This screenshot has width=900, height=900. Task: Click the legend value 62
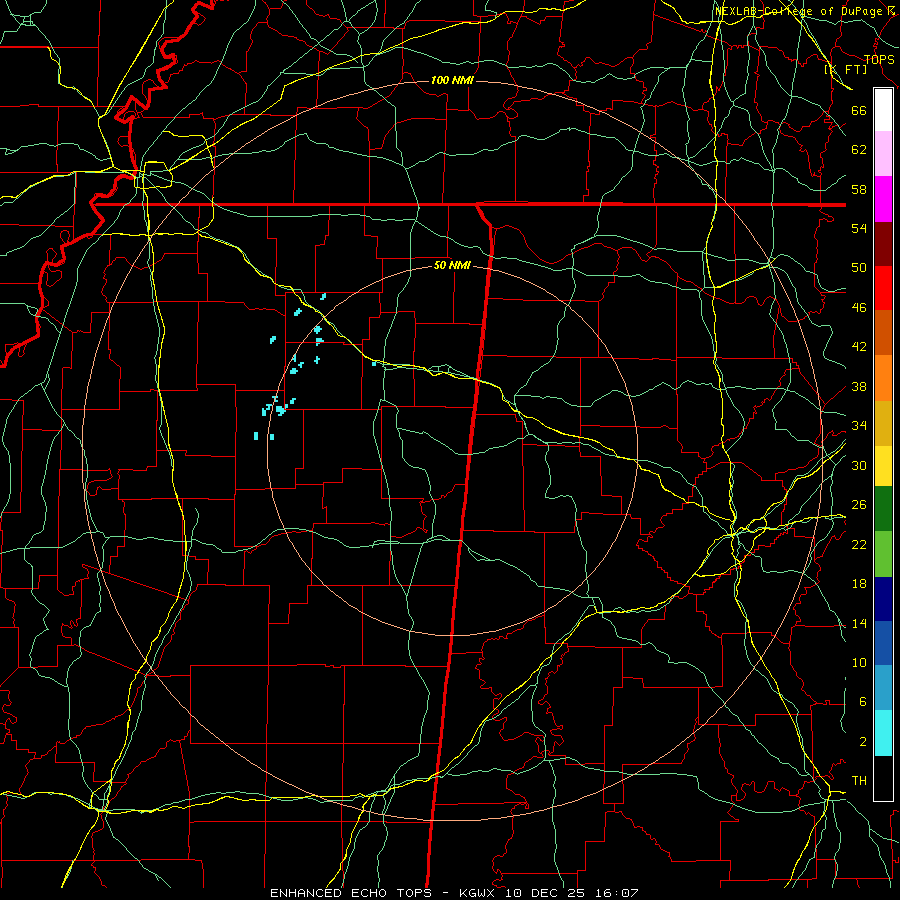pos(859,150)
